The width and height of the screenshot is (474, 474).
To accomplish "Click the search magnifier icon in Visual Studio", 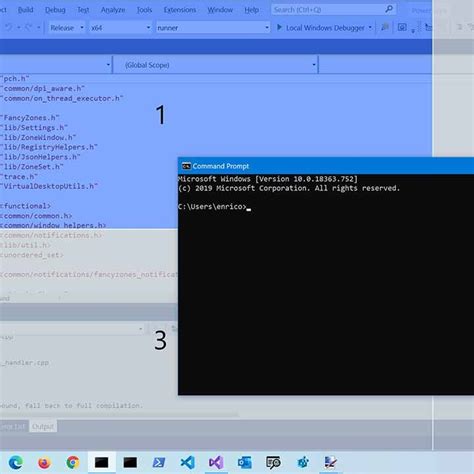I will [x=389, y=9].
